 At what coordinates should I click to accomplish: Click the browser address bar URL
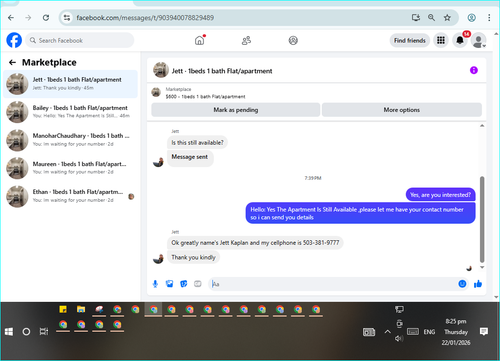[x=145, y=18]
